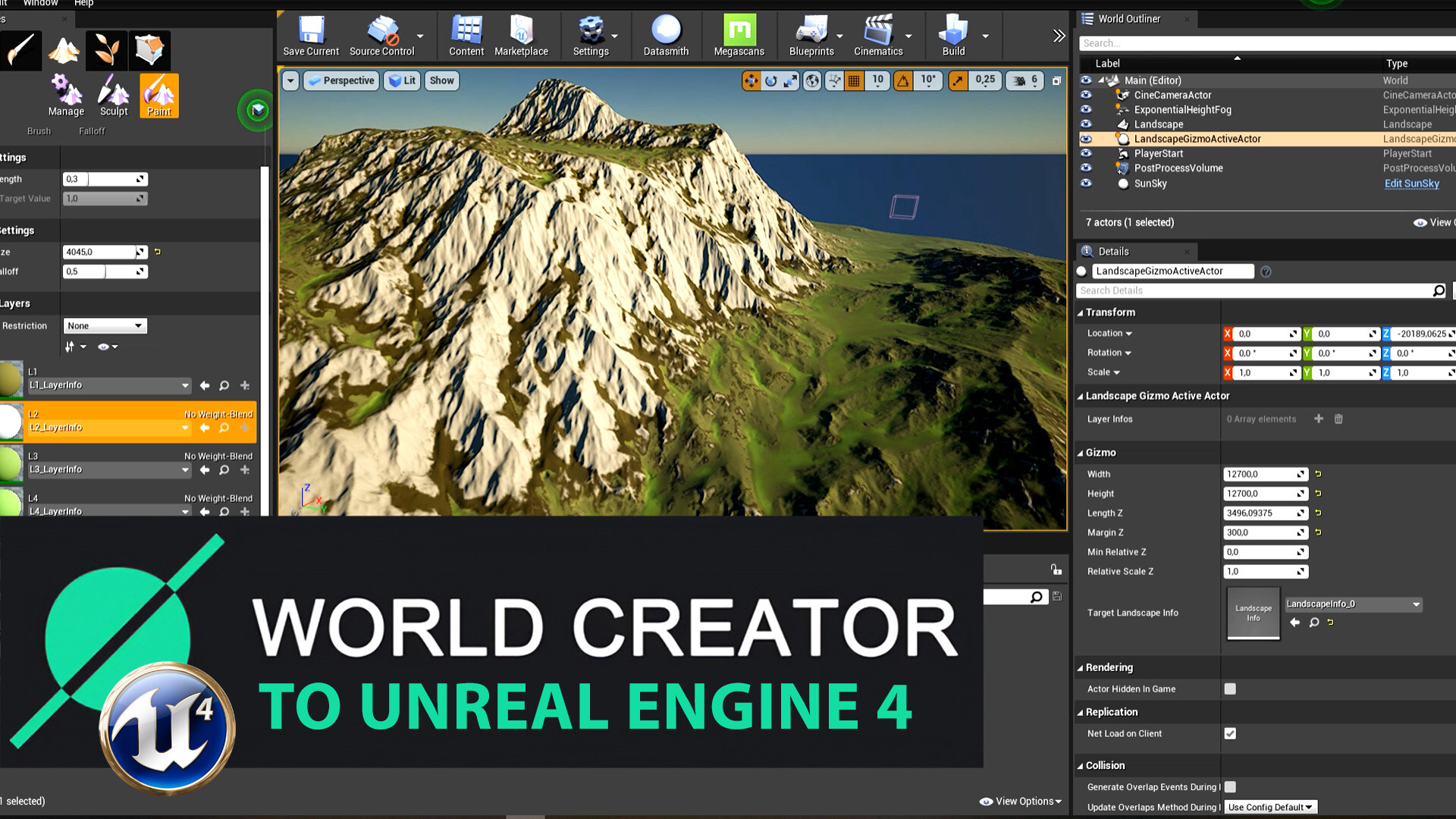This screenshot has height=819, width=1456.
Task: Click the Build toolbar icon
Action: click(953, 36)
